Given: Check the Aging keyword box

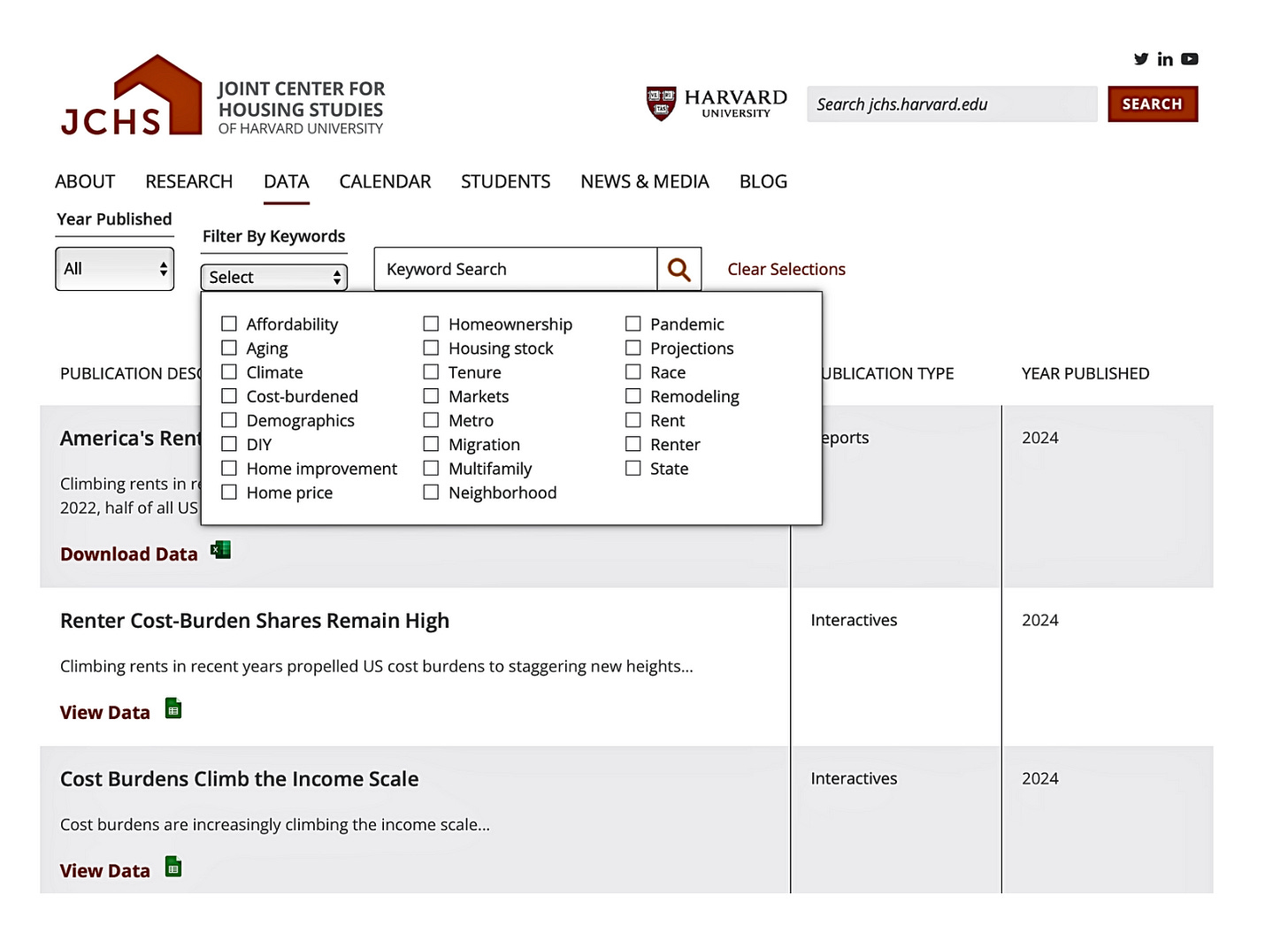Looking at the screenshot, I should [x=229, y=348].
